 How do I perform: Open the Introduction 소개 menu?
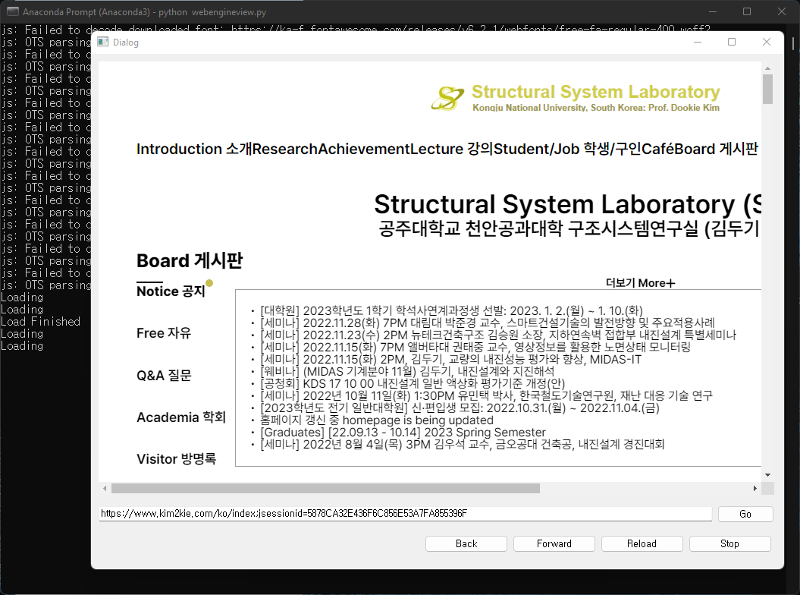(194, 149)
